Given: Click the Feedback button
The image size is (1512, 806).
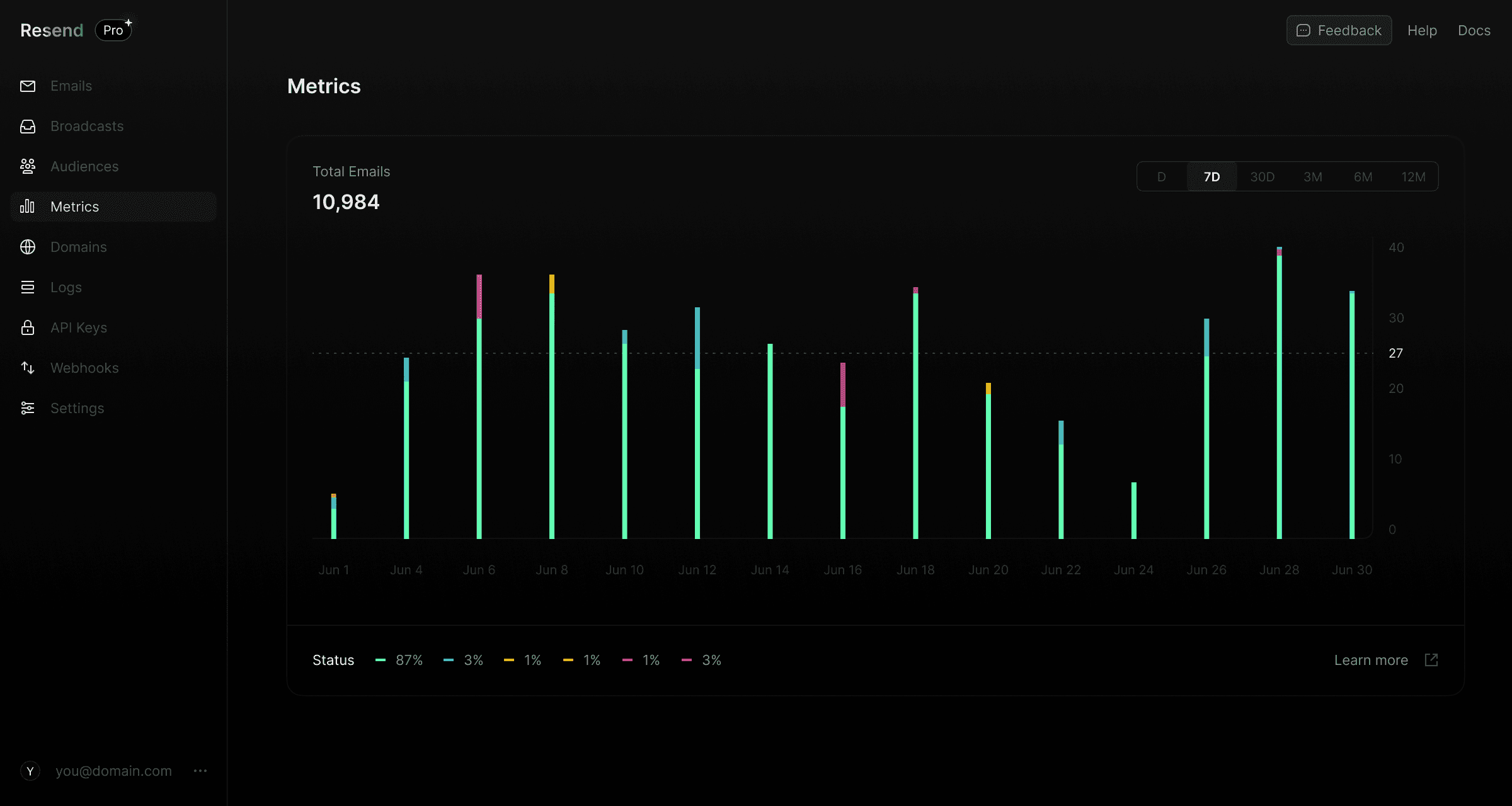Looking at the screenshot, I should [1339, 30].
